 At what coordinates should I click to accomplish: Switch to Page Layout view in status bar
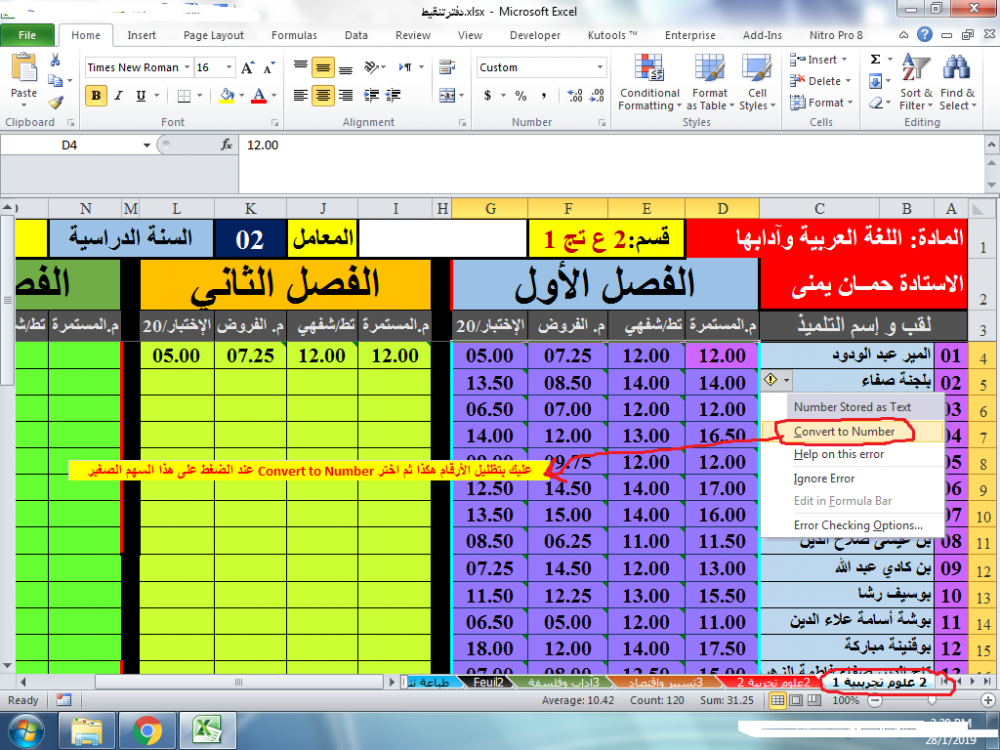click(x=797, y=701)
